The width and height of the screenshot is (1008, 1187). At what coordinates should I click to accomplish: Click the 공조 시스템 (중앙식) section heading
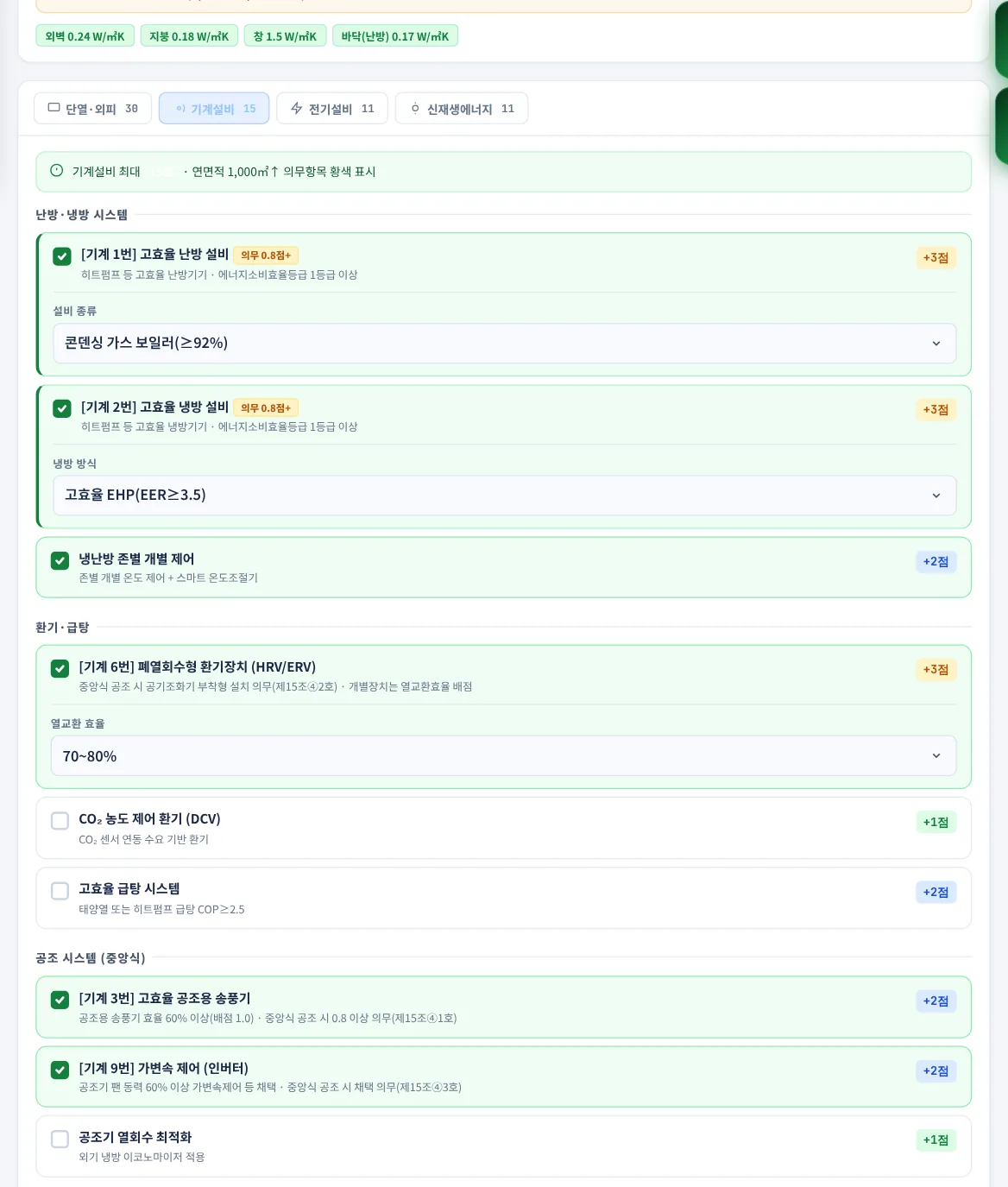coord(91,958)
